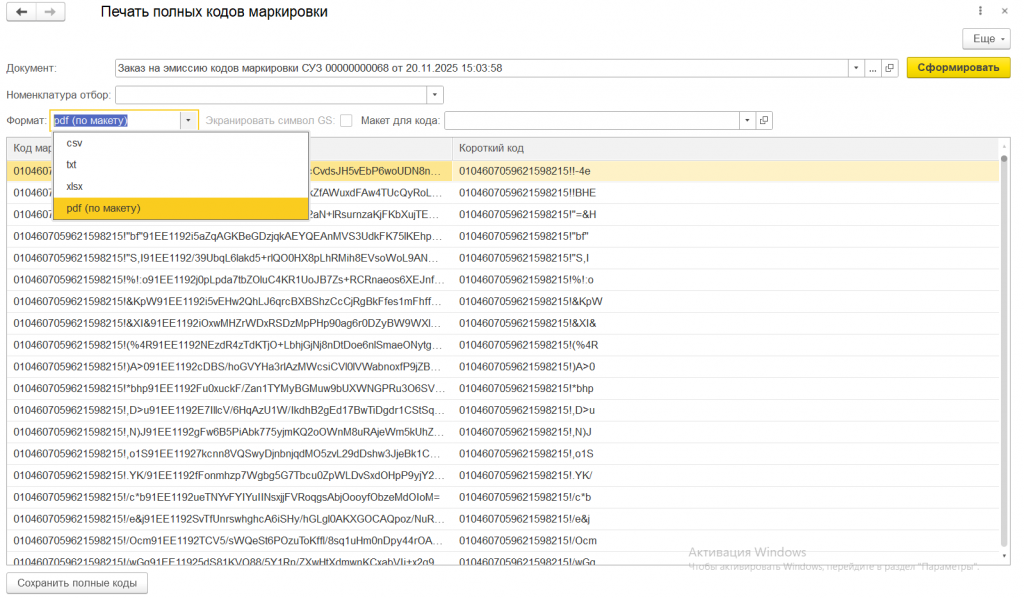The height and width of the screenshot is (598, 1024).
Task: Toggle the Экранировать символ GS checkbox
Action: coord(346,120)
